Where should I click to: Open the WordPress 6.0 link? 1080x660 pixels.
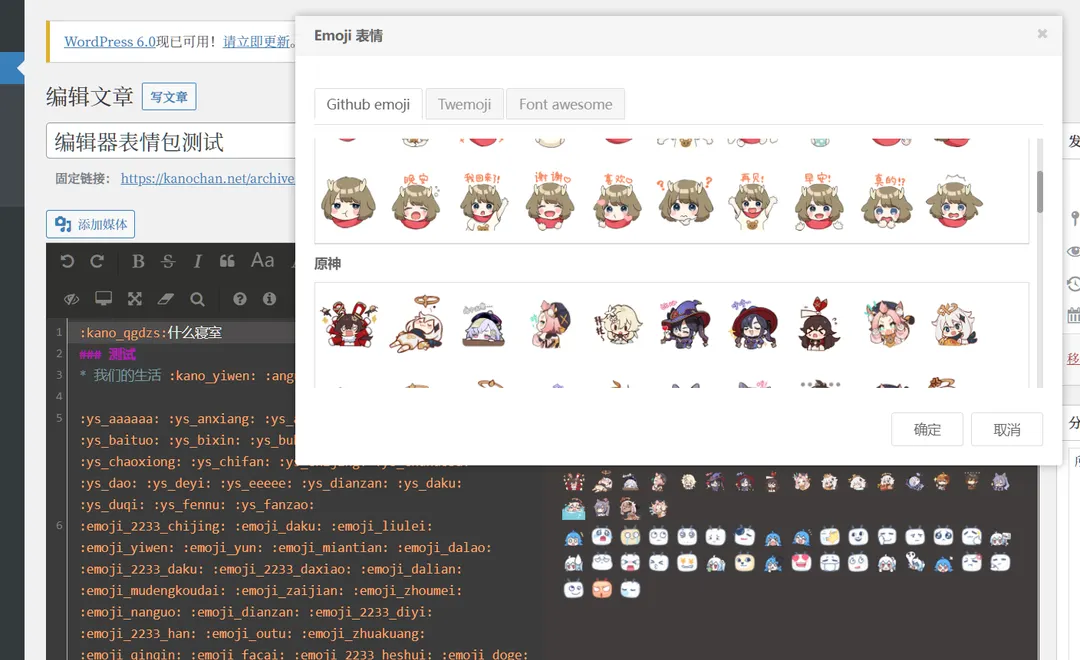point(110,41)
